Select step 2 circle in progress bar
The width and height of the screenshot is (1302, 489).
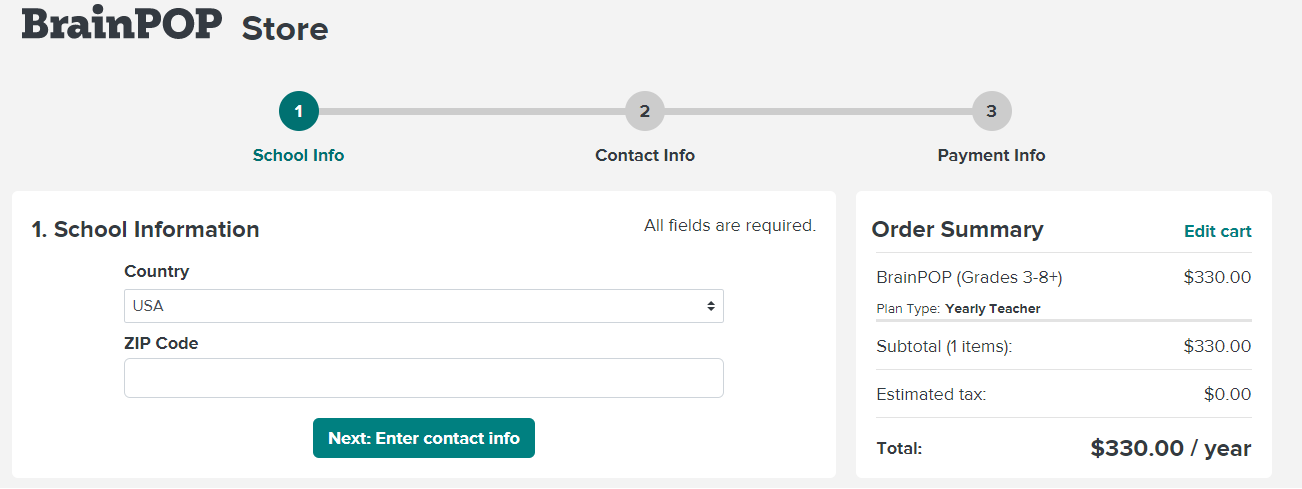tap(645, 111)
